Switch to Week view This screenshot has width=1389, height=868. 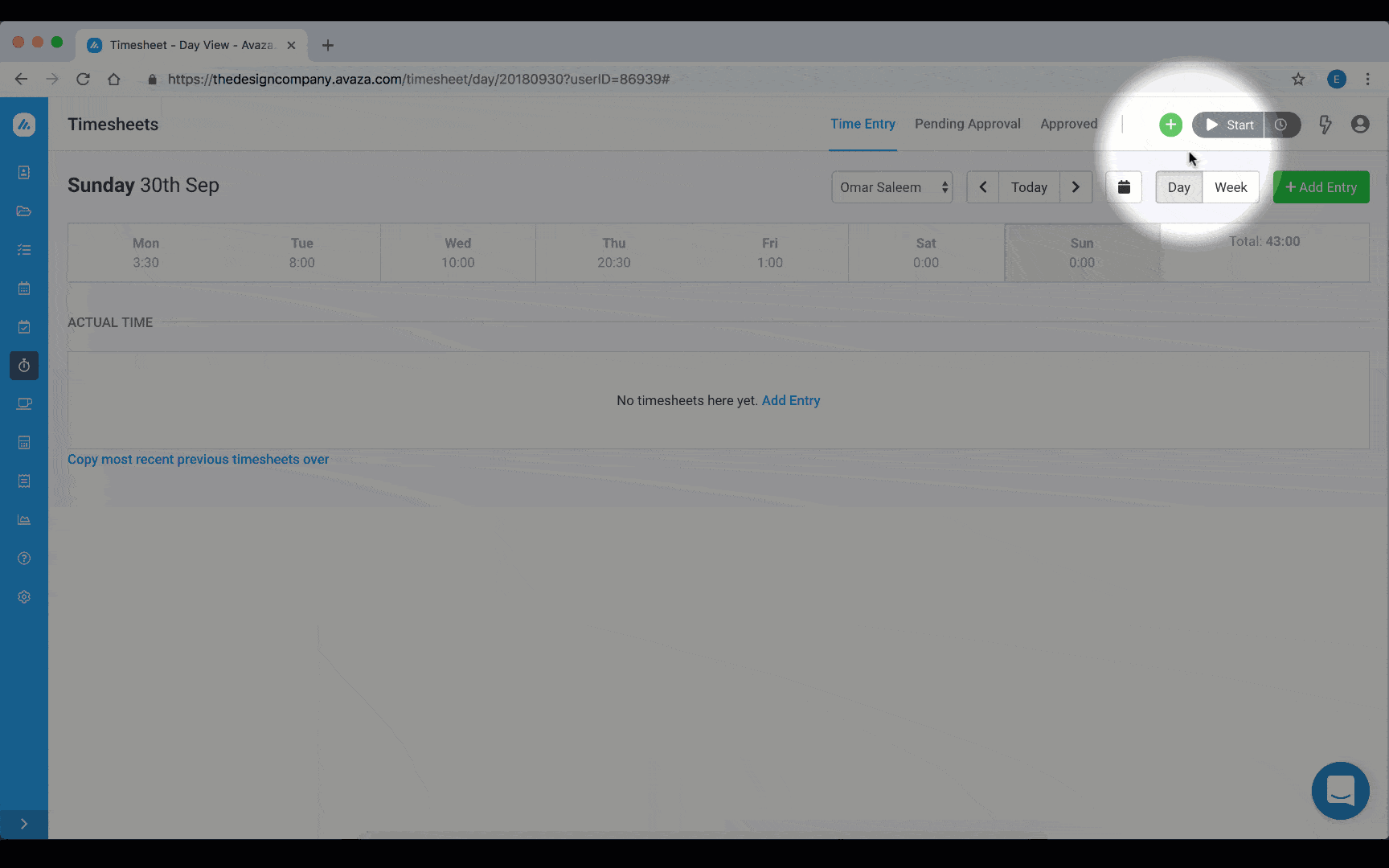pos(1231,187)
